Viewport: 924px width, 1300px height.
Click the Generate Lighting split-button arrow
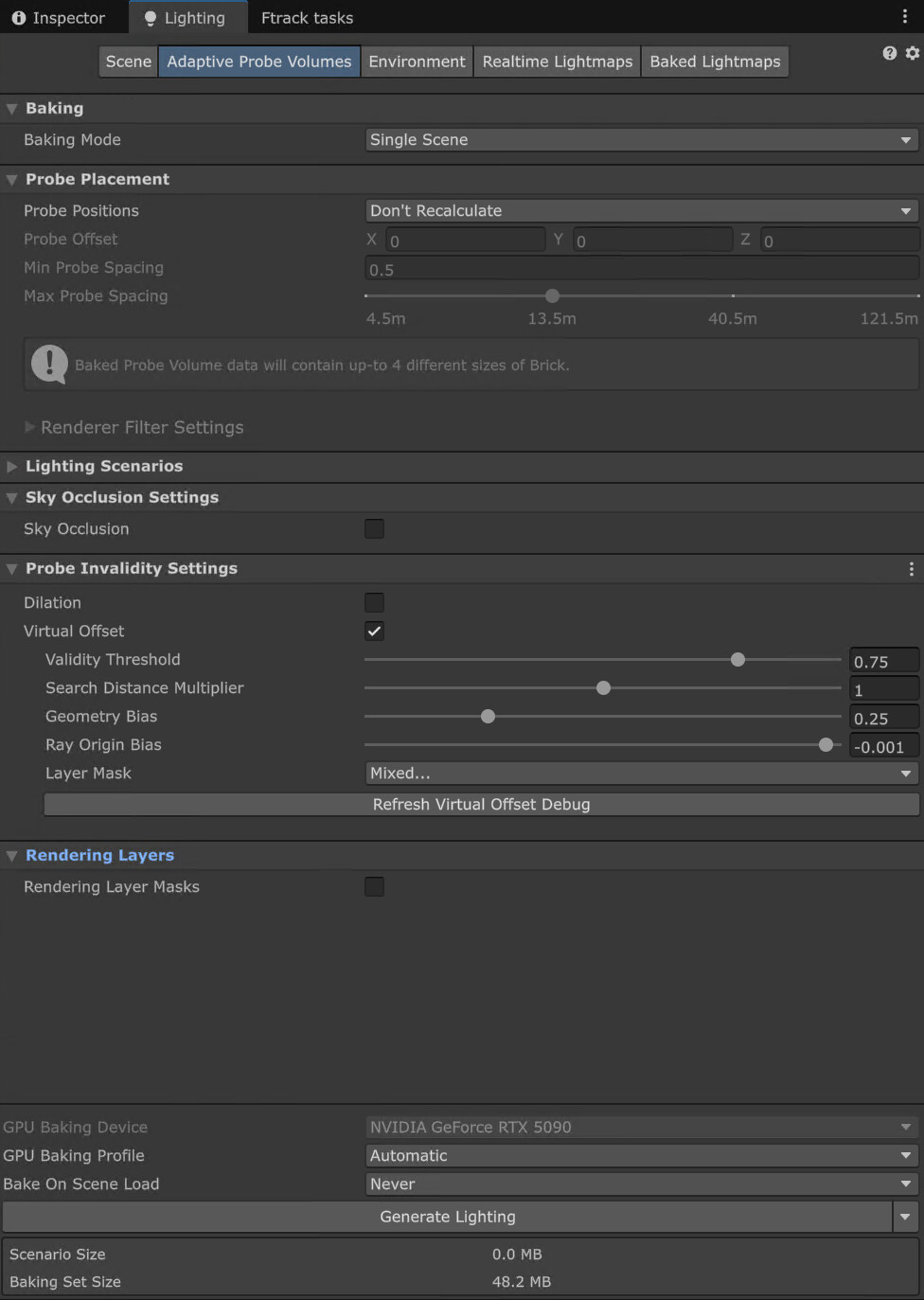(x=905, y=1217)
